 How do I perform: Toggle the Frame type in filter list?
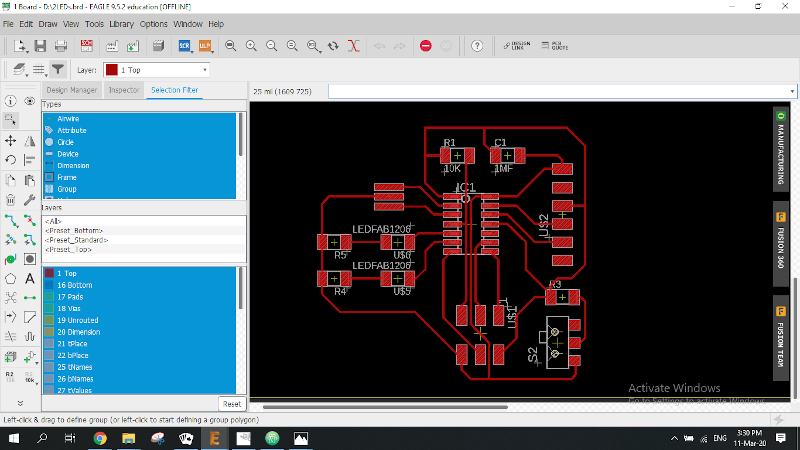pos(139,177)
